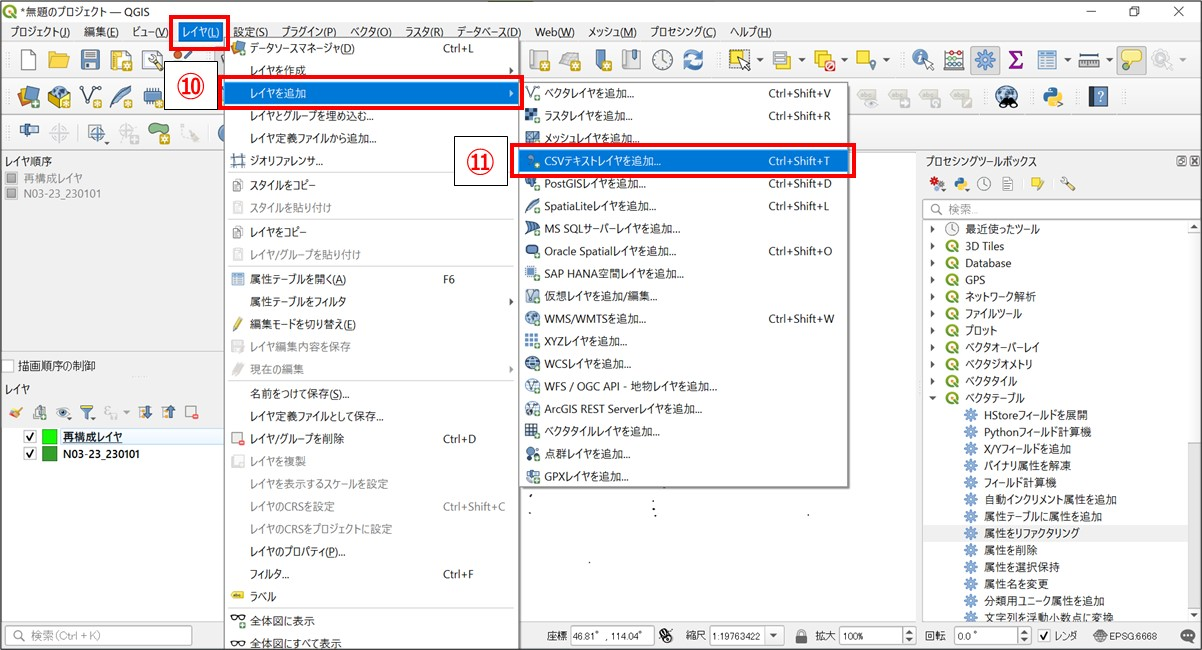The image size is (1202, 650).
Task: Collapse the ベクタテーブル toolbox group
Action: point(934,398)
